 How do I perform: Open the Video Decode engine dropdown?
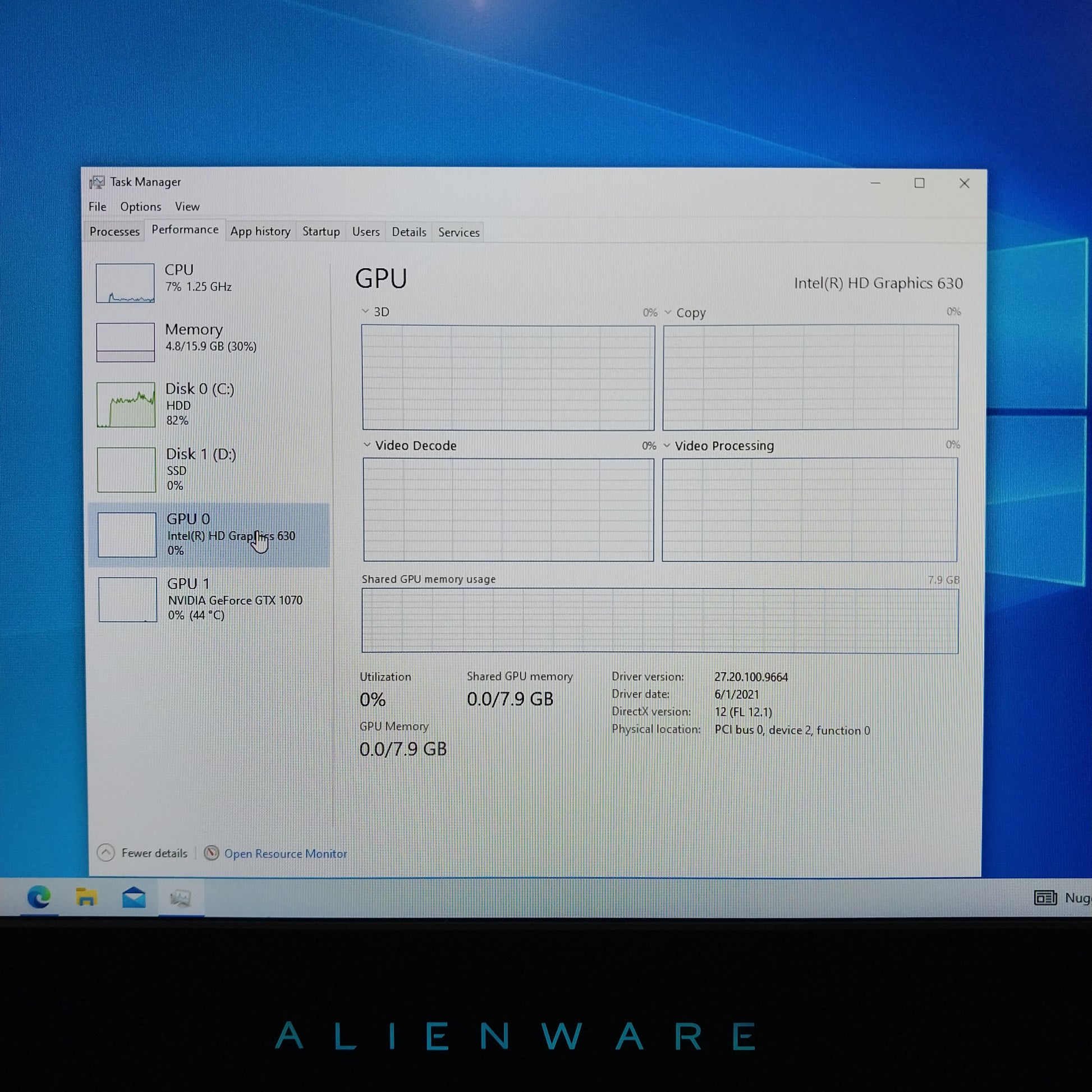[x=367, y=445]
